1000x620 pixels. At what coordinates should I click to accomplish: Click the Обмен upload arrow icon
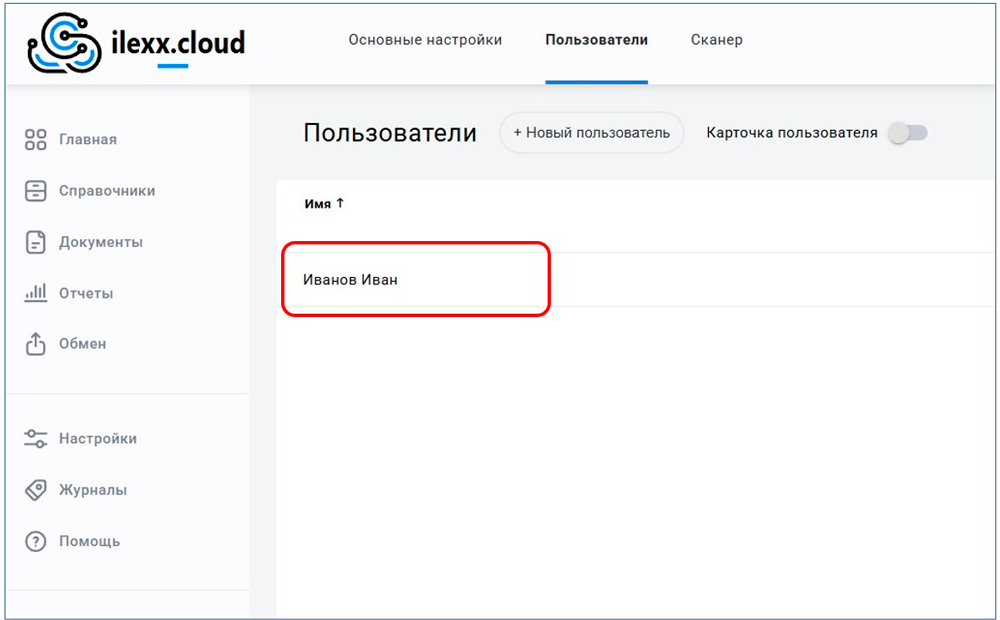(36, 344)
